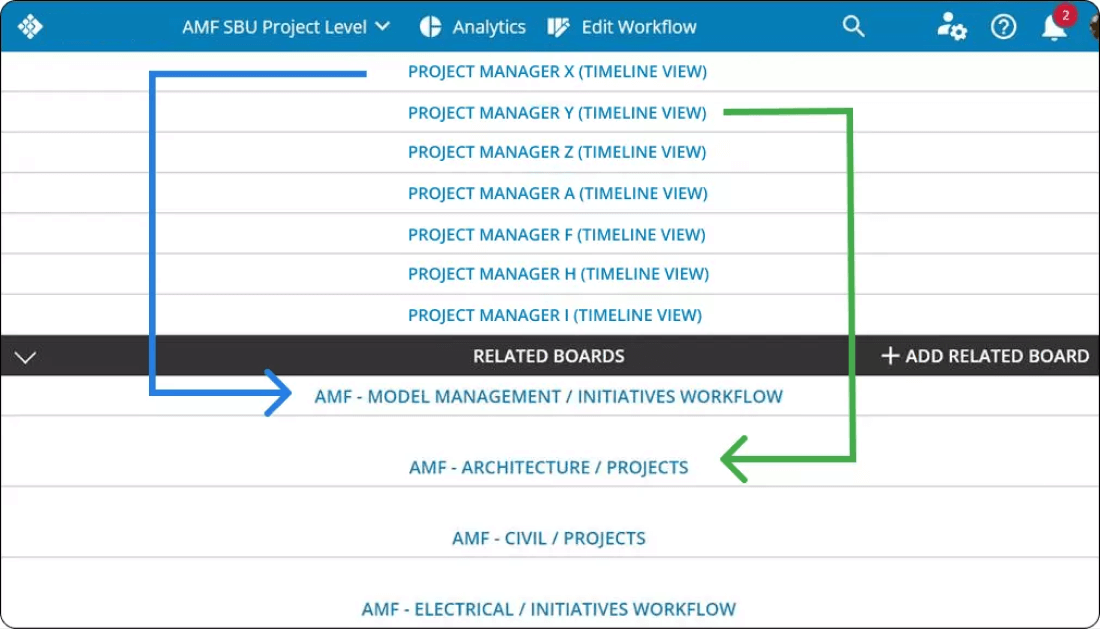Collapse the Related Boards section chevron

(x=23, y=355)
